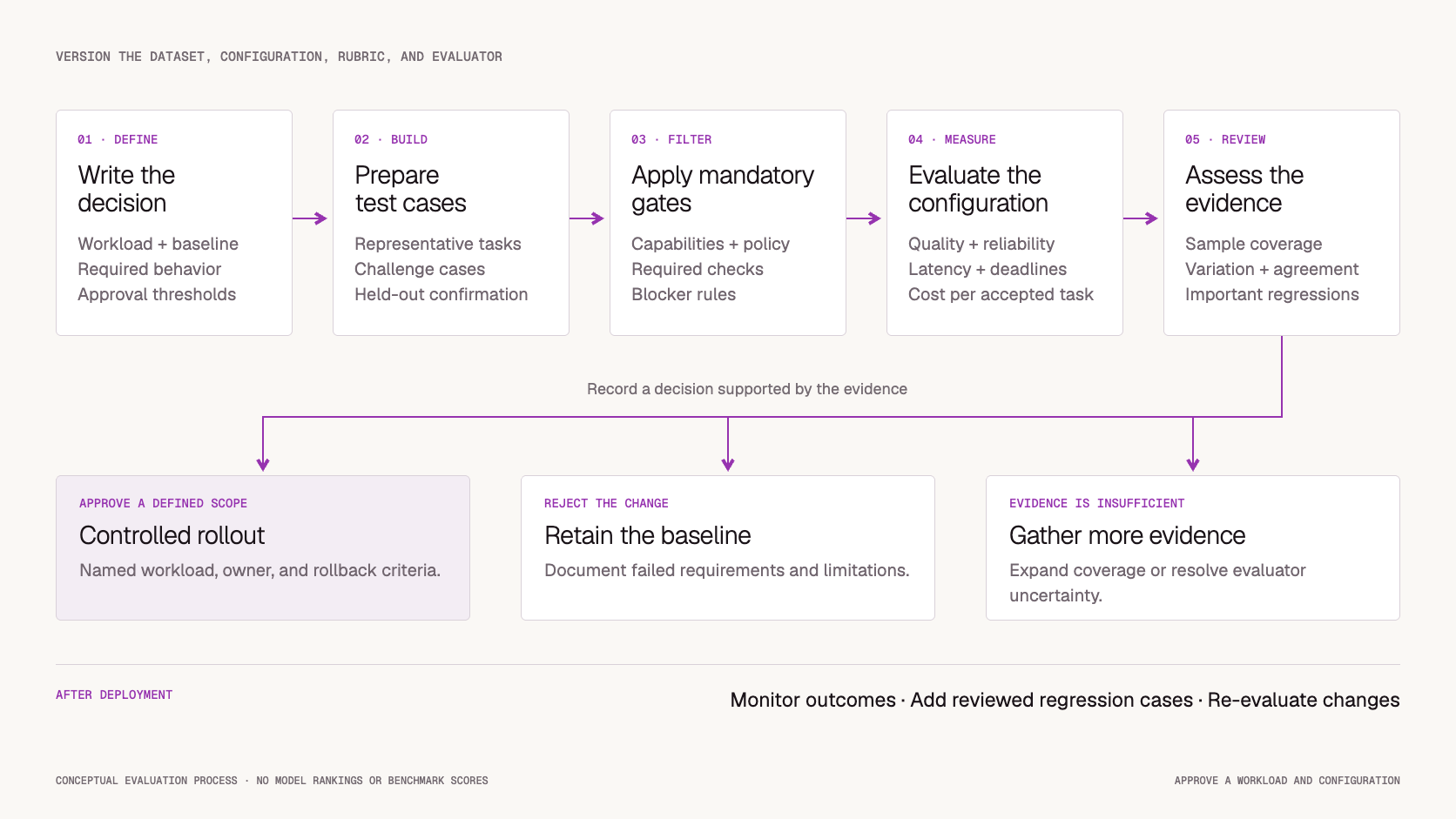Select "Expand coverage or resolve evaluator uncertainty."
This screenshot has height=819, width=1456.
1157,583
